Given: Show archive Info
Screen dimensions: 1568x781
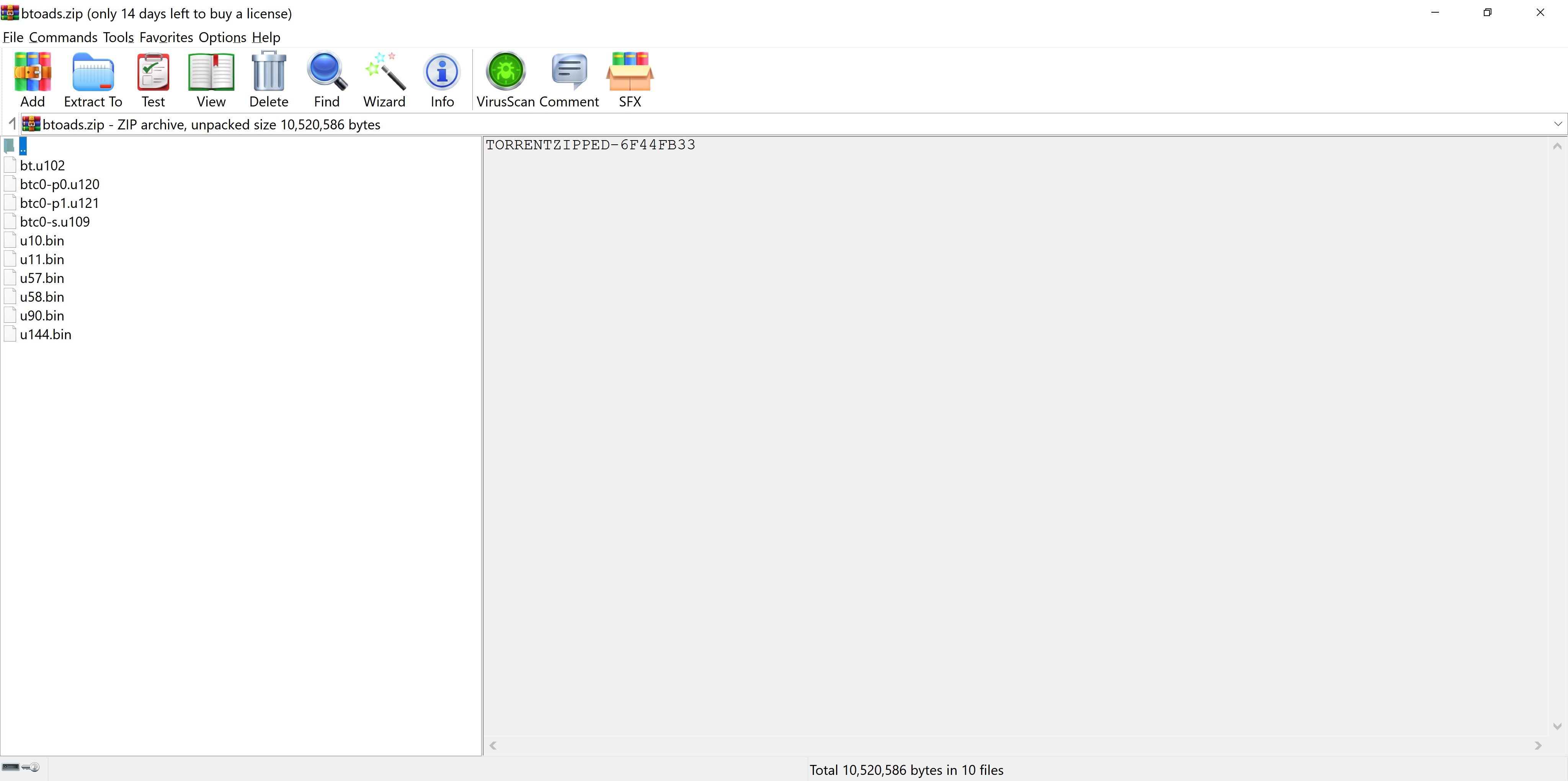Looking at the screenshot, I should (442, 80).
